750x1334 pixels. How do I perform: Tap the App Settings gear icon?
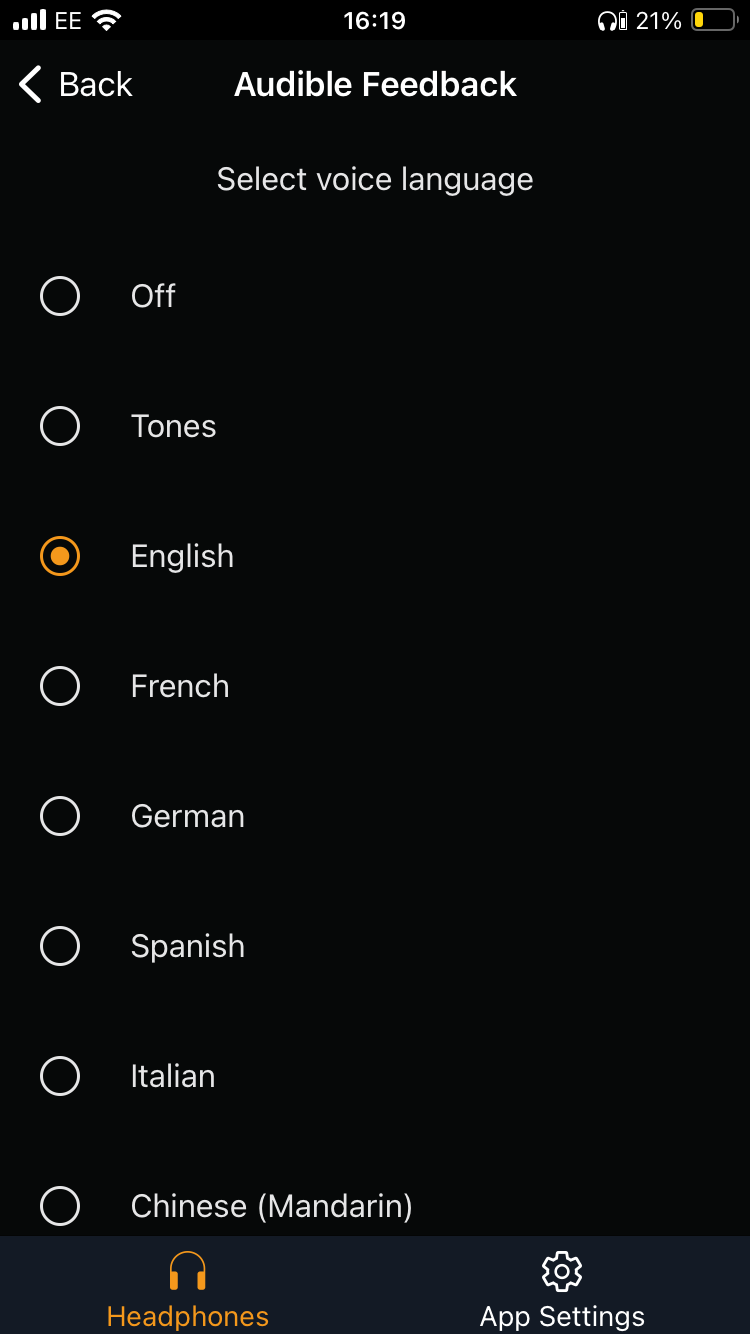(x=561, y=1270)
